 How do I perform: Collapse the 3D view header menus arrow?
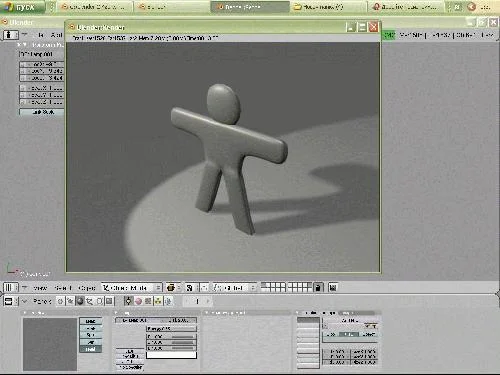pos(25,287)
